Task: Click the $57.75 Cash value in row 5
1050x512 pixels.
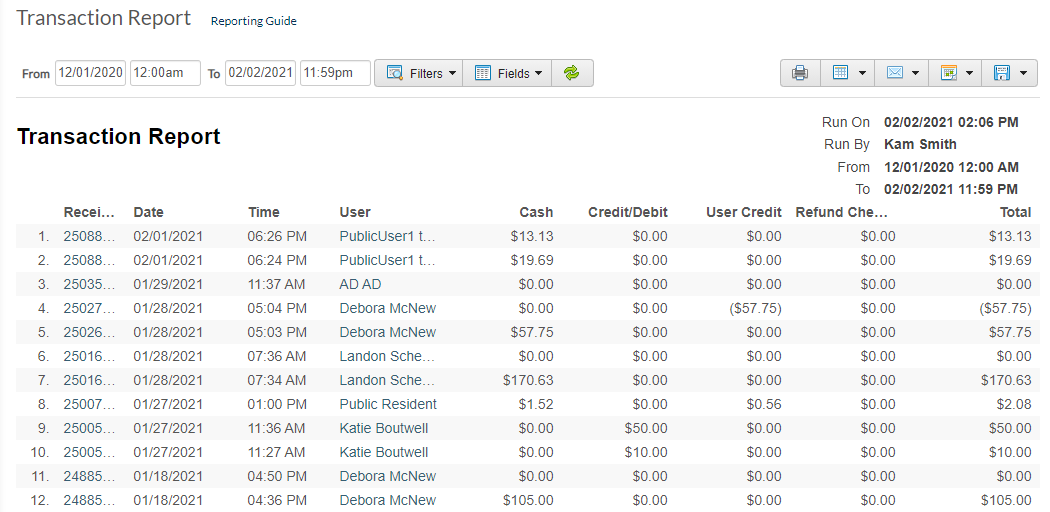Action: point(532,333)
